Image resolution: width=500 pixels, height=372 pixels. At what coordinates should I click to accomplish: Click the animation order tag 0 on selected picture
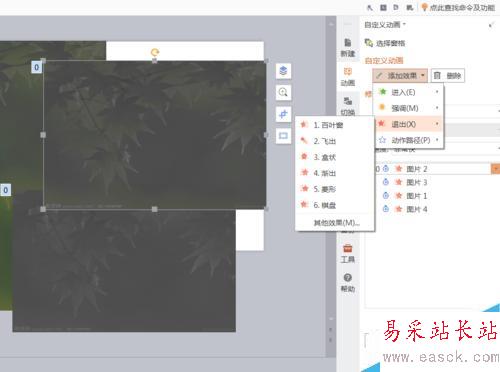tap(36, 67)
